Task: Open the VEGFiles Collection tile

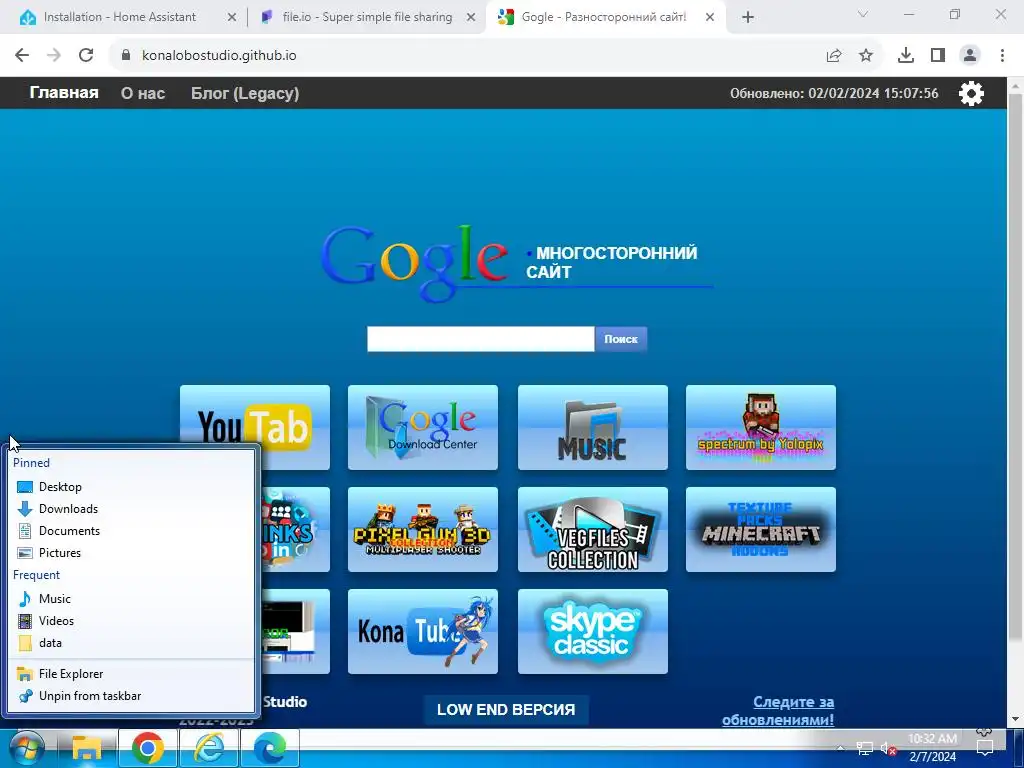Action: (x=592, y=529)
